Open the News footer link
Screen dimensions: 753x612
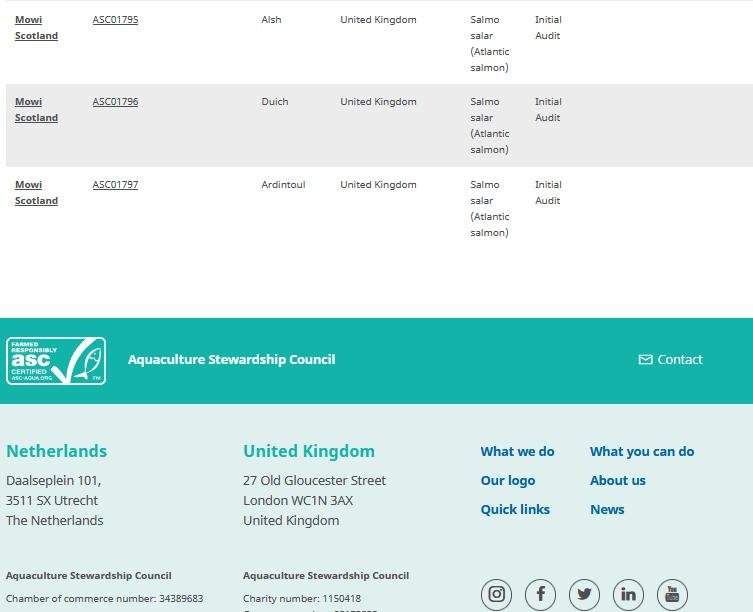click(x=606, y=510)
